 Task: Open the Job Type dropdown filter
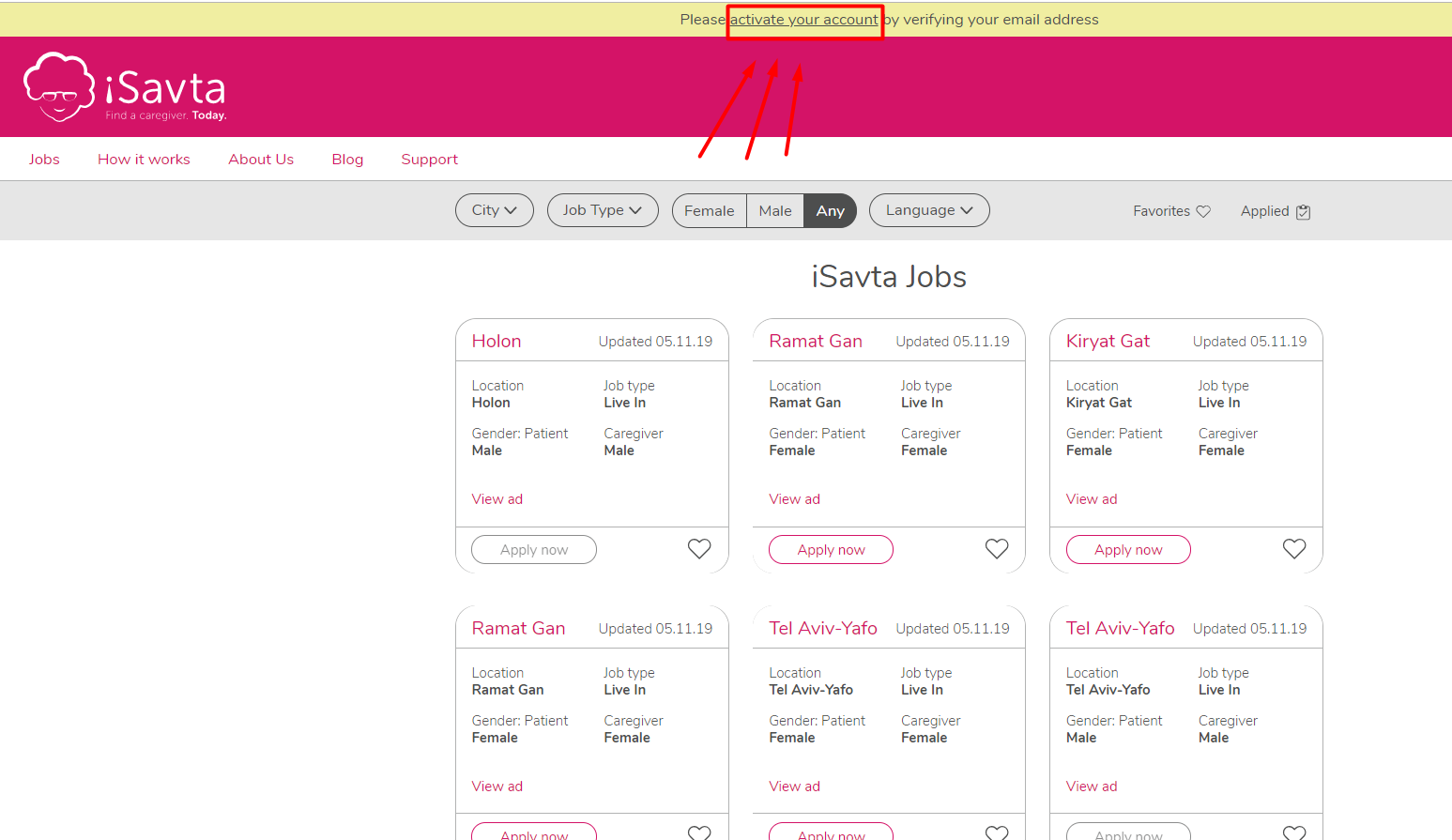pos(603,210)
